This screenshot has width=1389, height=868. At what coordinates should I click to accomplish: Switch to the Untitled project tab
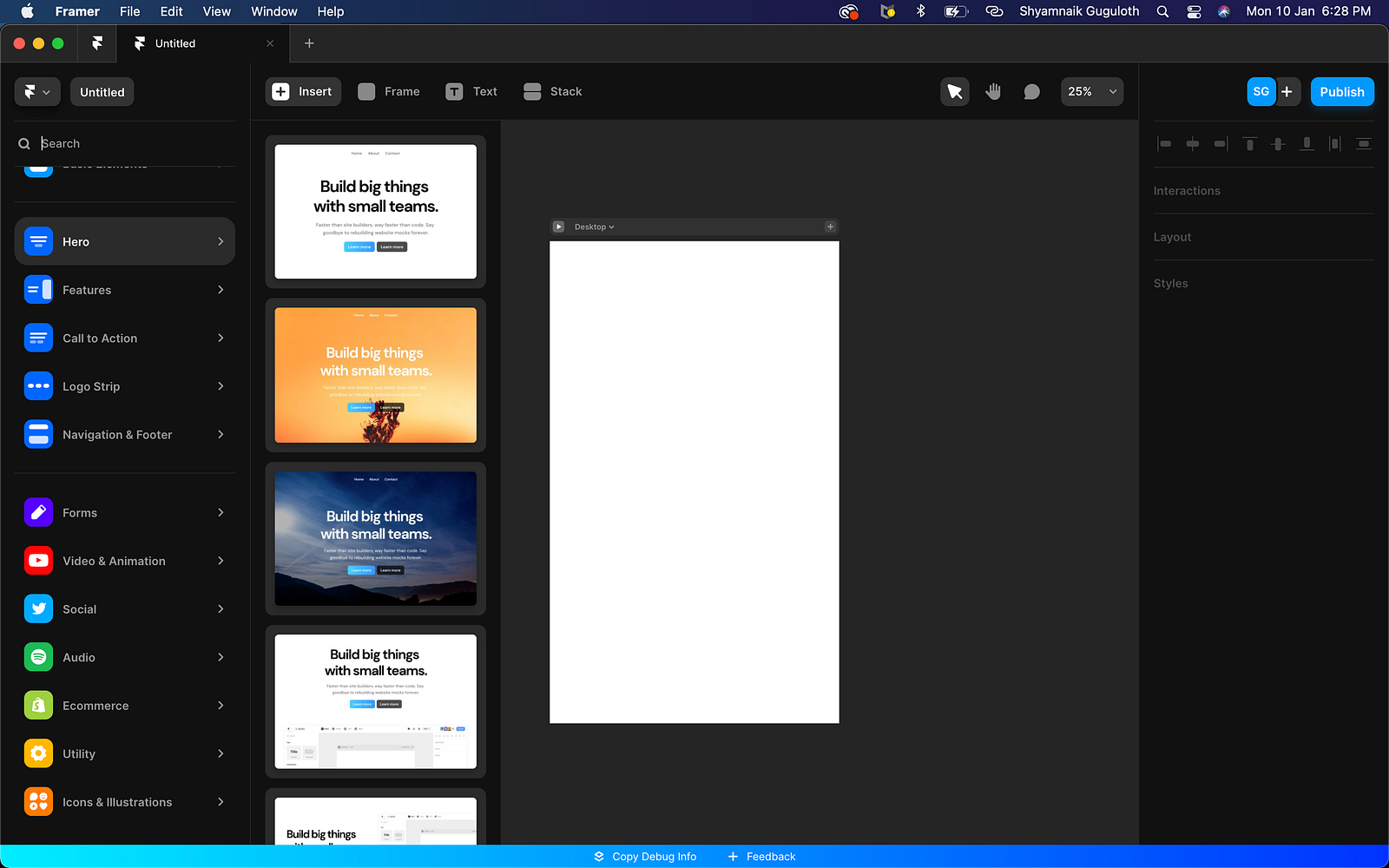coord(175,43)
